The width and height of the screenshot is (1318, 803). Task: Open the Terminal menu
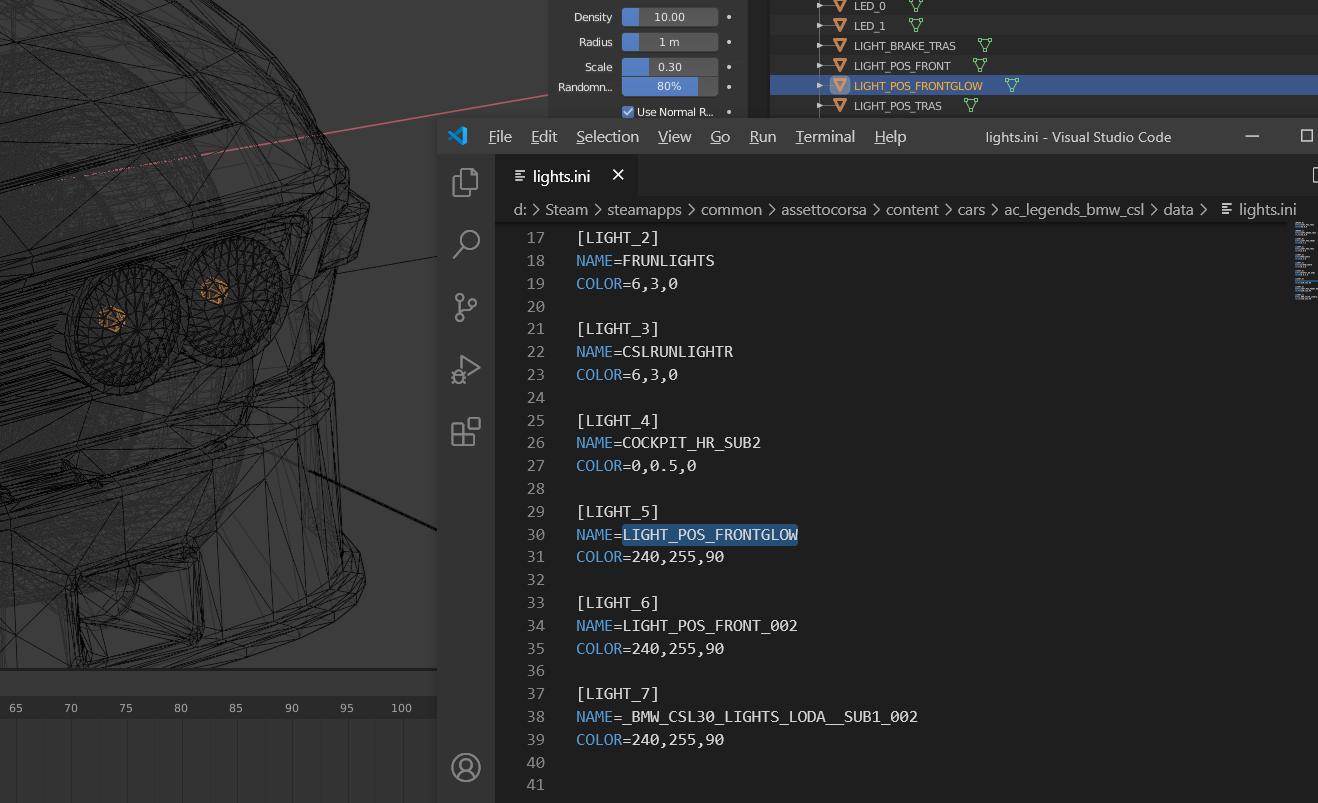(x=824, y=137)
